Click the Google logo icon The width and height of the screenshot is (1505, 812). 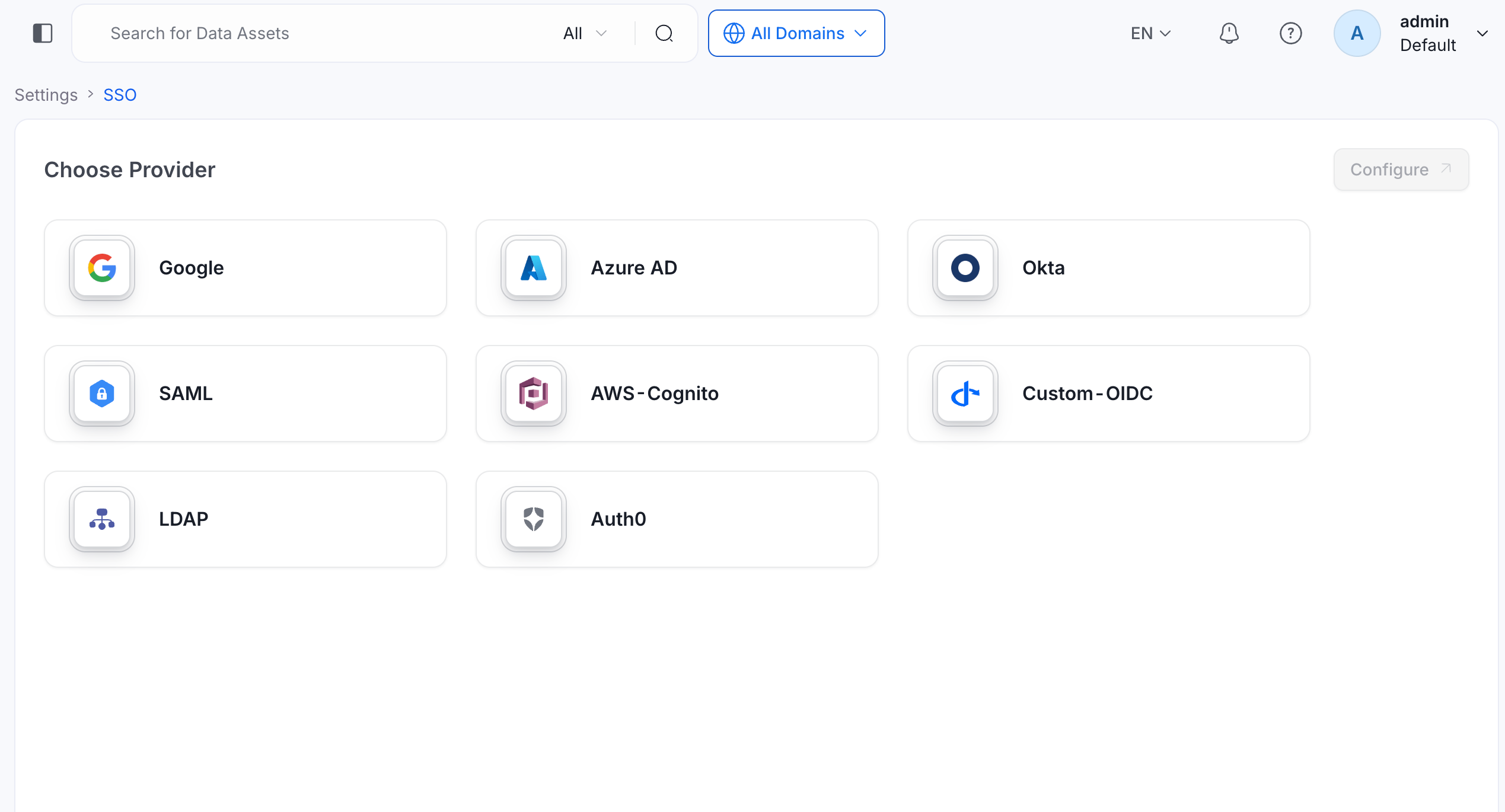tap(102, 268)
